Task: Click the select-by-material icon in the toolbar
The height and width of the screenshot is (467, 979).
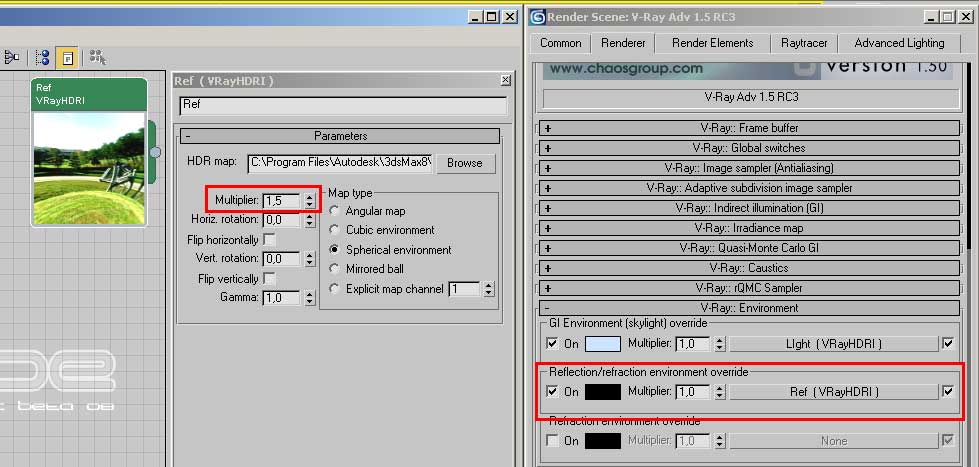Action: [99, 58]
